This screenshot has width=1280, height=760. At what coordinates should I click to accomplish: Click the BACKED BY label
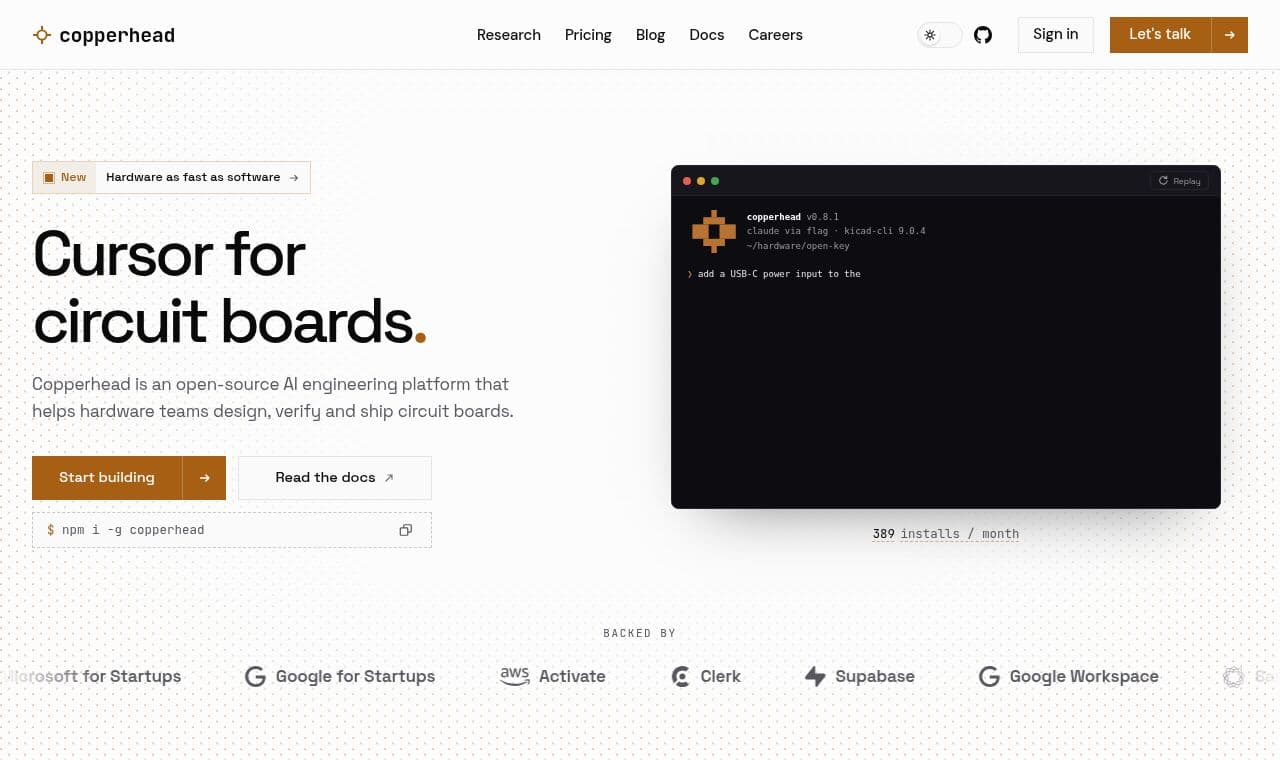[x=640, y=633]
